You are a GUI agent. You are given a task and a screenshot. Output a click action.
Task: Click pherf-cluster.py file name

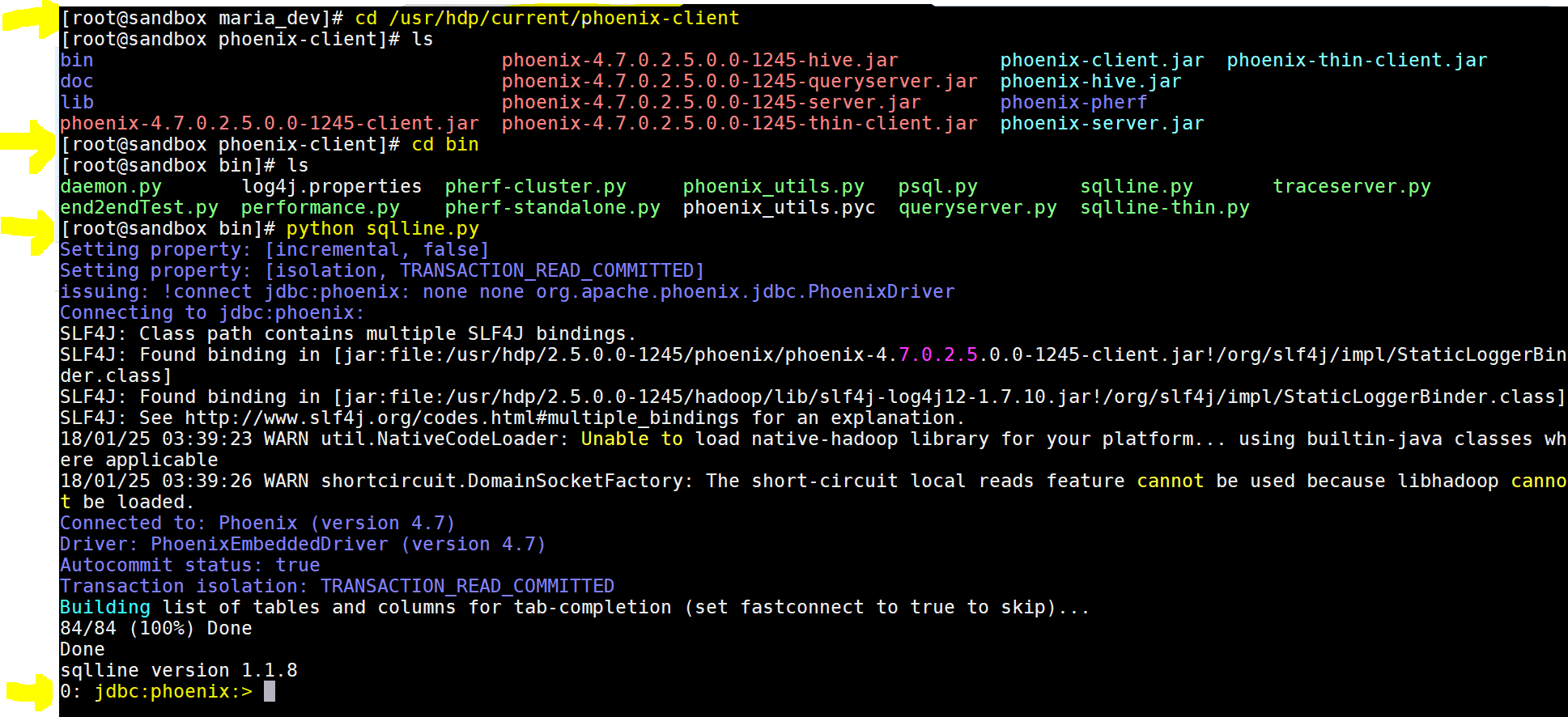pyautogui.click(x=536, y=187)
